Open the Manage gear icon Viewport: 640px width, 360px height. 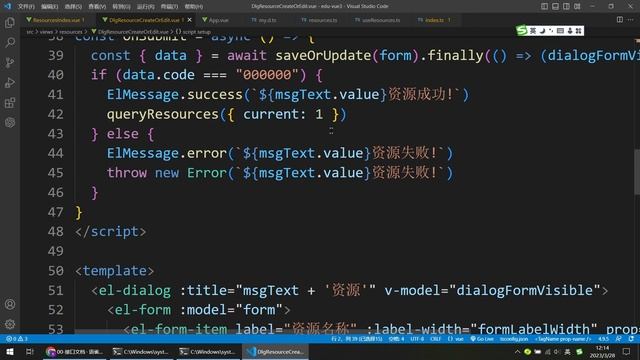(x=10, y=324)
